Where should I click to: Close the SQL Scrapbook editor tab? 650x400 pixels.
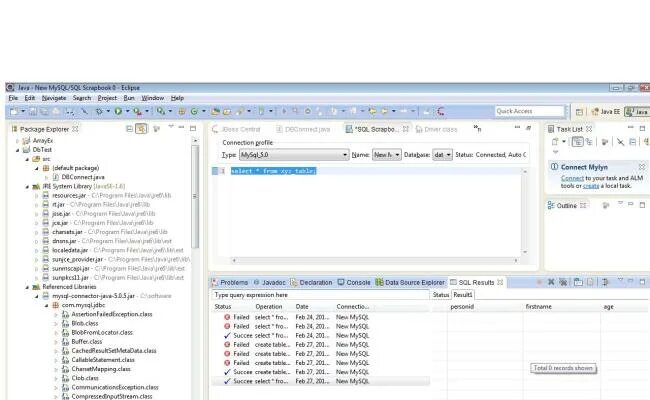click(x=405, y=129)
